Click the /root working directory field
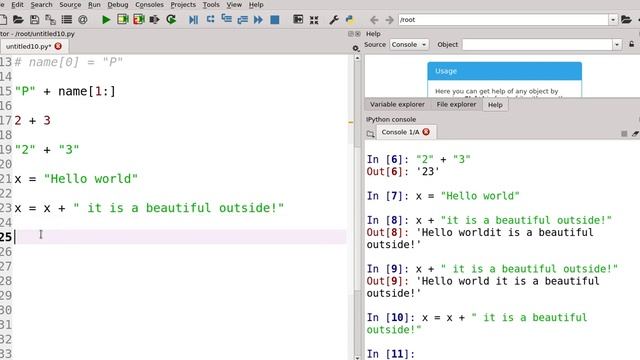Screen dimensions: 640x360 pyautogui.click(x=503, y=20)
